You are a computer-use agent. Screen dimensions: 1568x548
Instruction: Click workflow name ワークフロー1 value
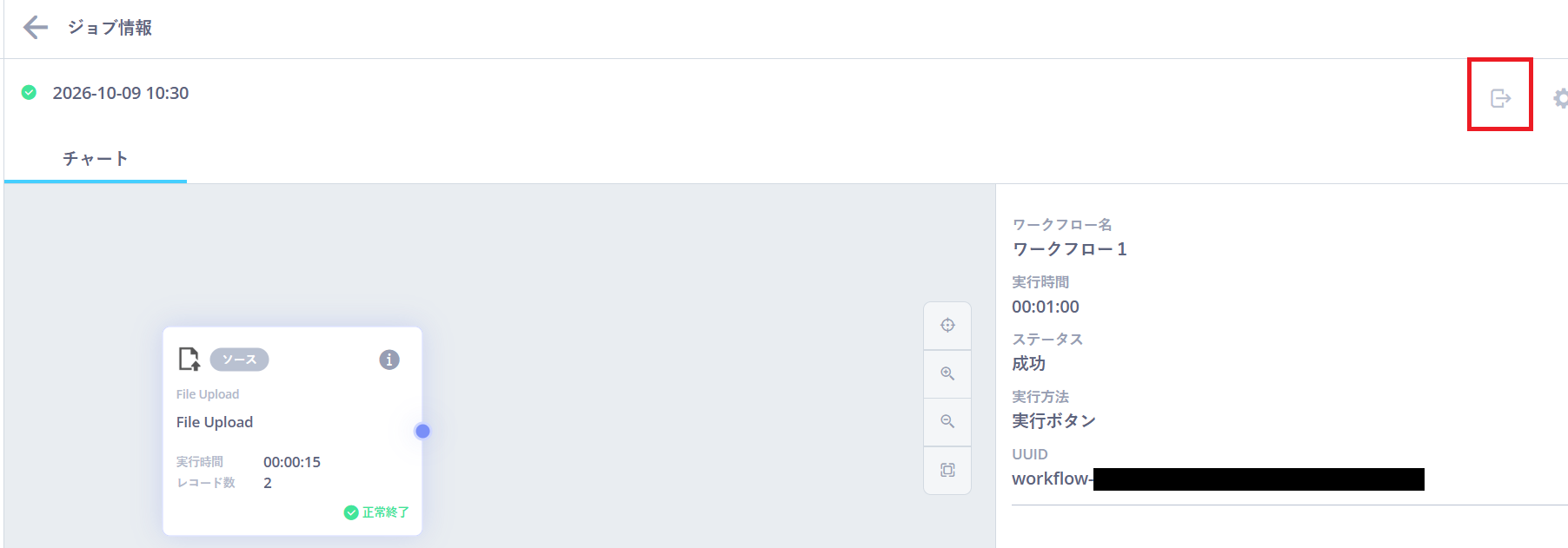(x=1069, y=249)
